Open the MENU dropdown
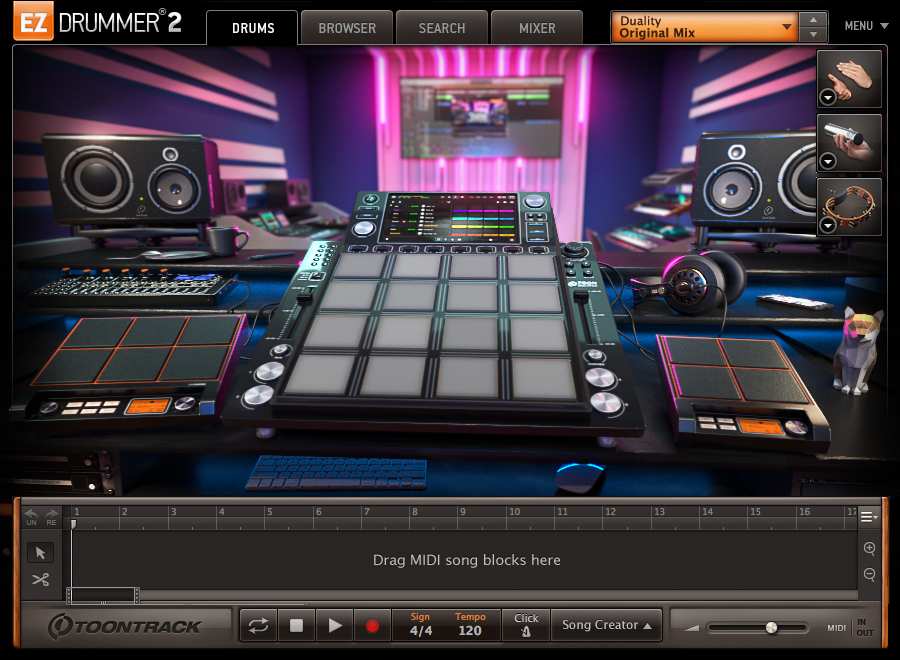The width and height of the screenshot is (900, 660). coord(866,26)
